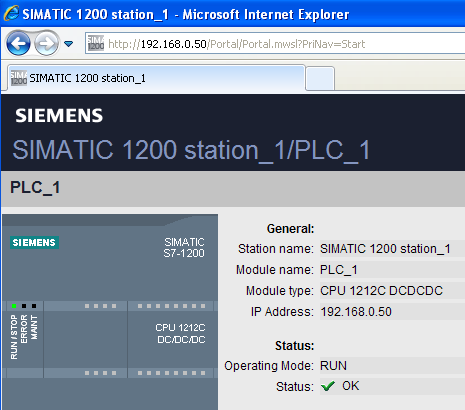Click the browser Back arrow button
The height and width of the screenshot is (410, 465).
[18, 43]
